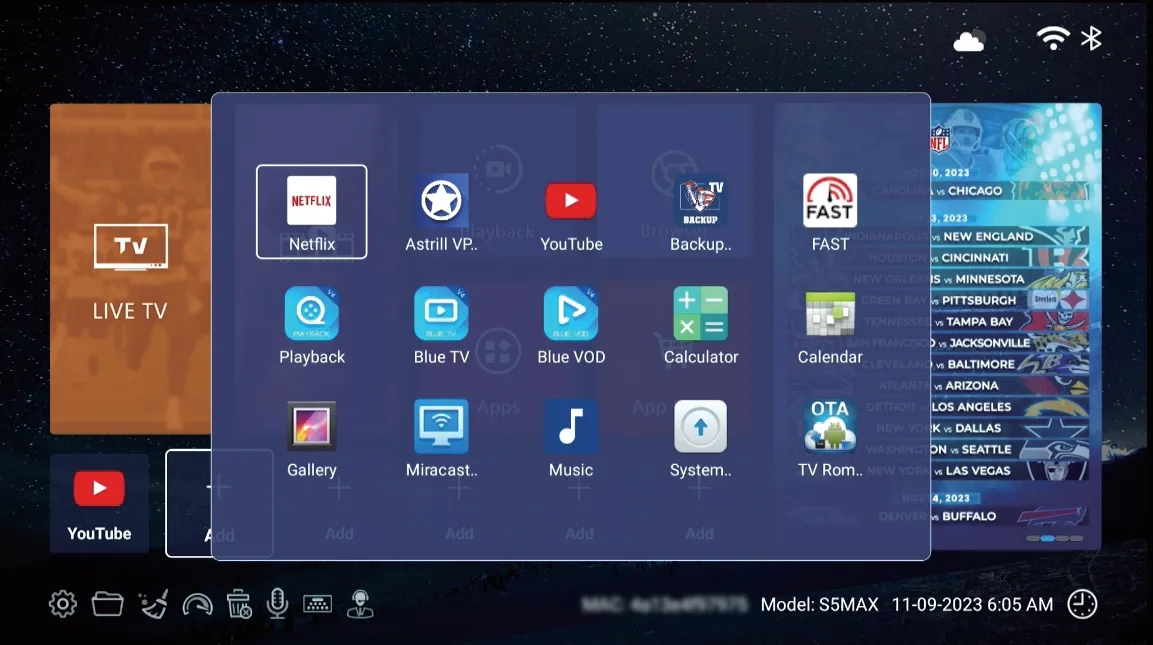Open the speed test gauge icon

coord(197,605)
